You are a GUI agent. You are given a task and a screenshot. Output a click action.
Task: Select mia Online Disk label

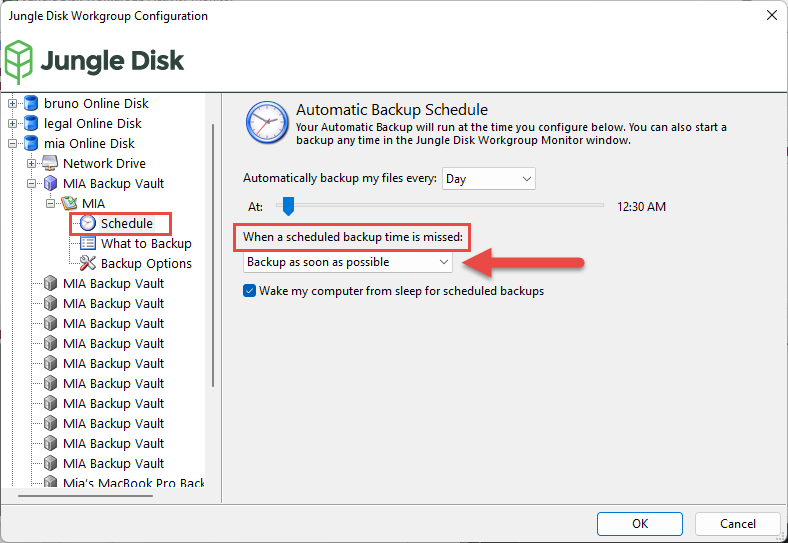point(89,143)
